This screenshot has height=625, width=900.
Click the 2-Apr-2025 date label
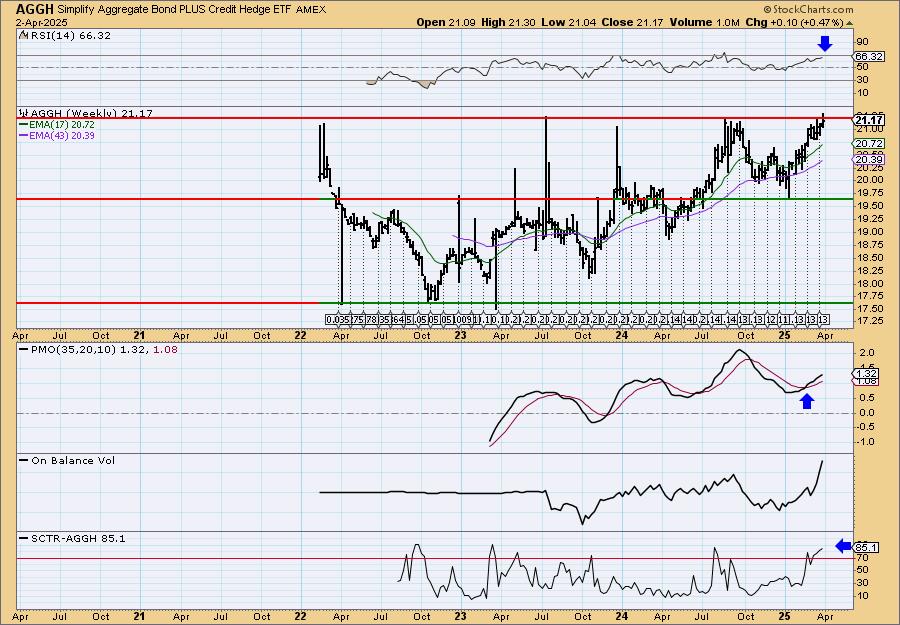42,22
